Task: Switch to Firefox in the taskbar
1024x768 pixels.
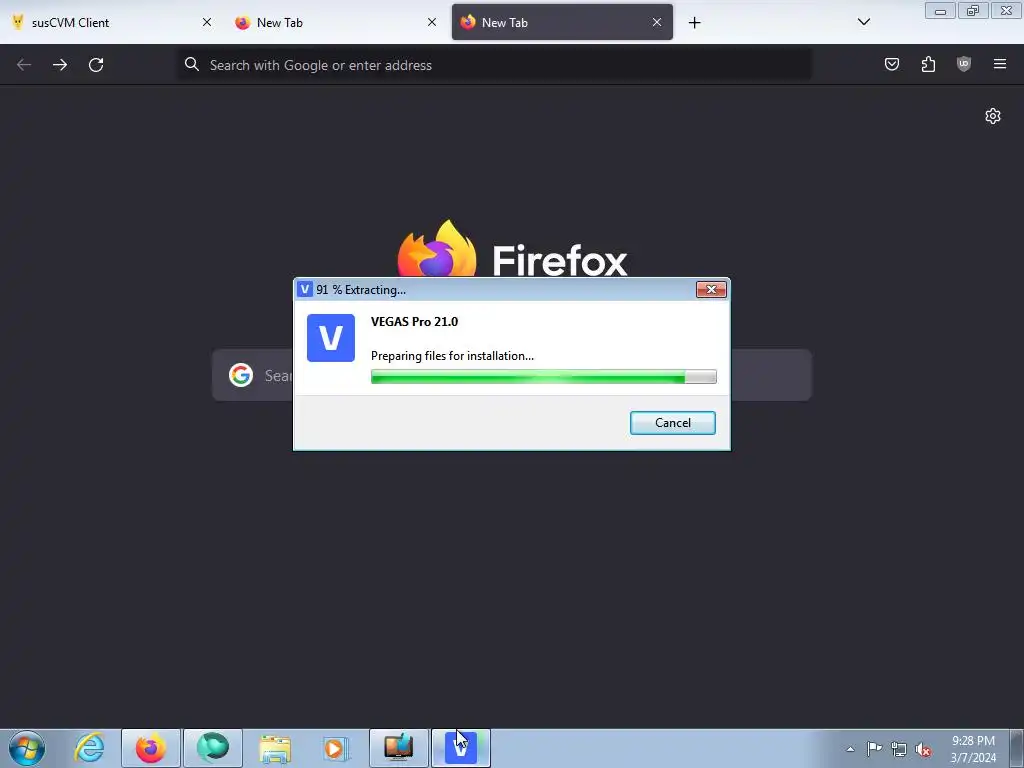Action: [x=151, y=748]
